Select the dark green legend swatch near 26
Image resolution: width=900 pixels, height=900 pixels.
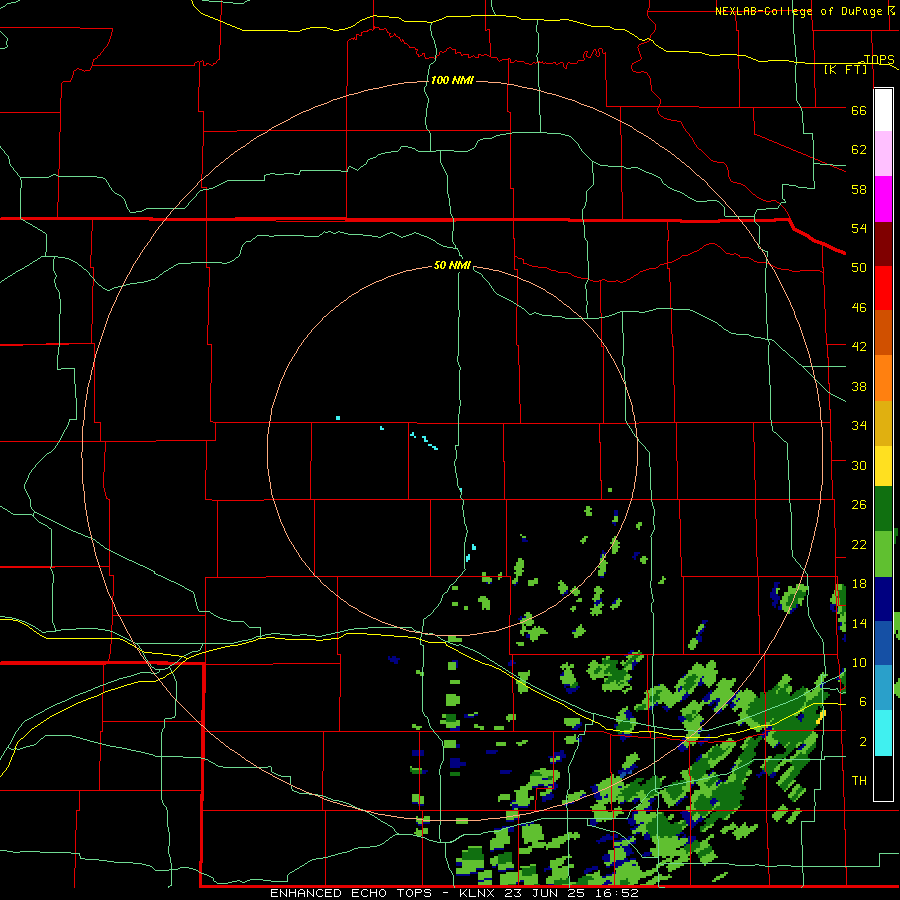point(883,509)
